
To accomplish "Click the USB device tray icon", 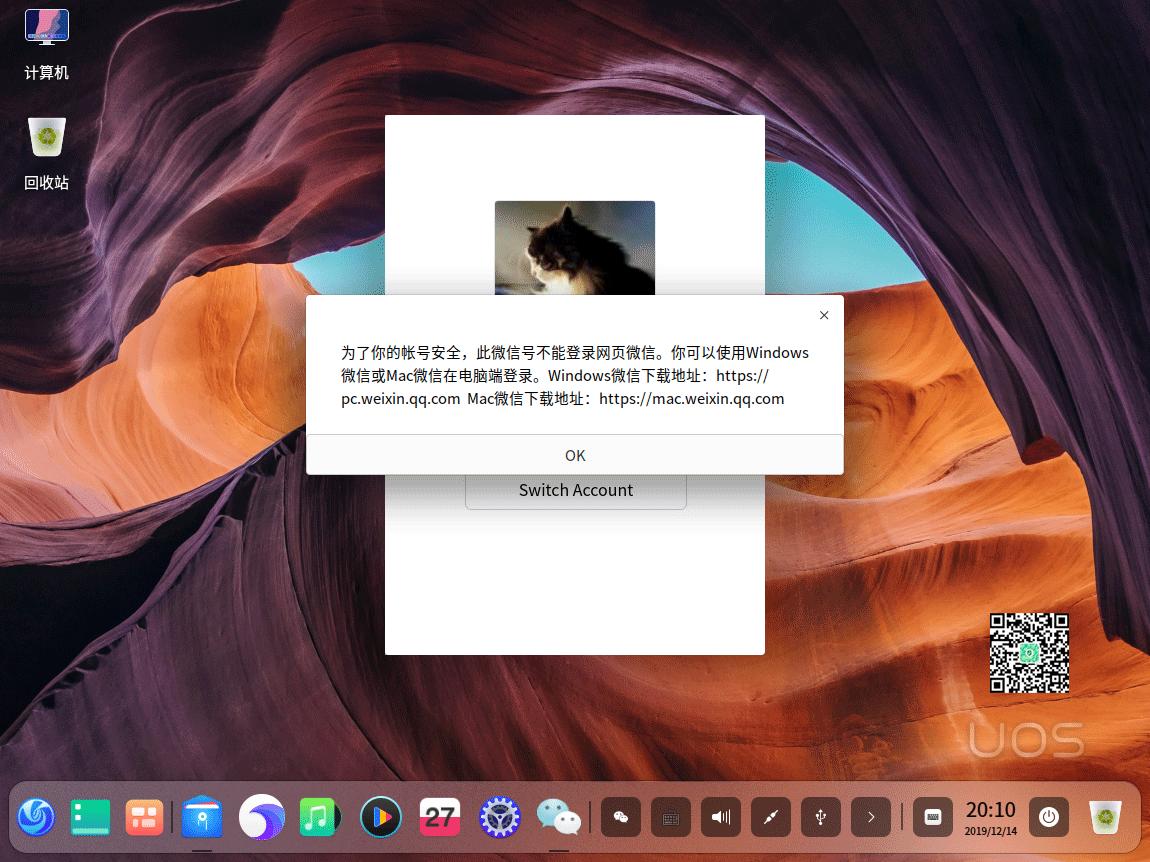I will coord(820,817).
